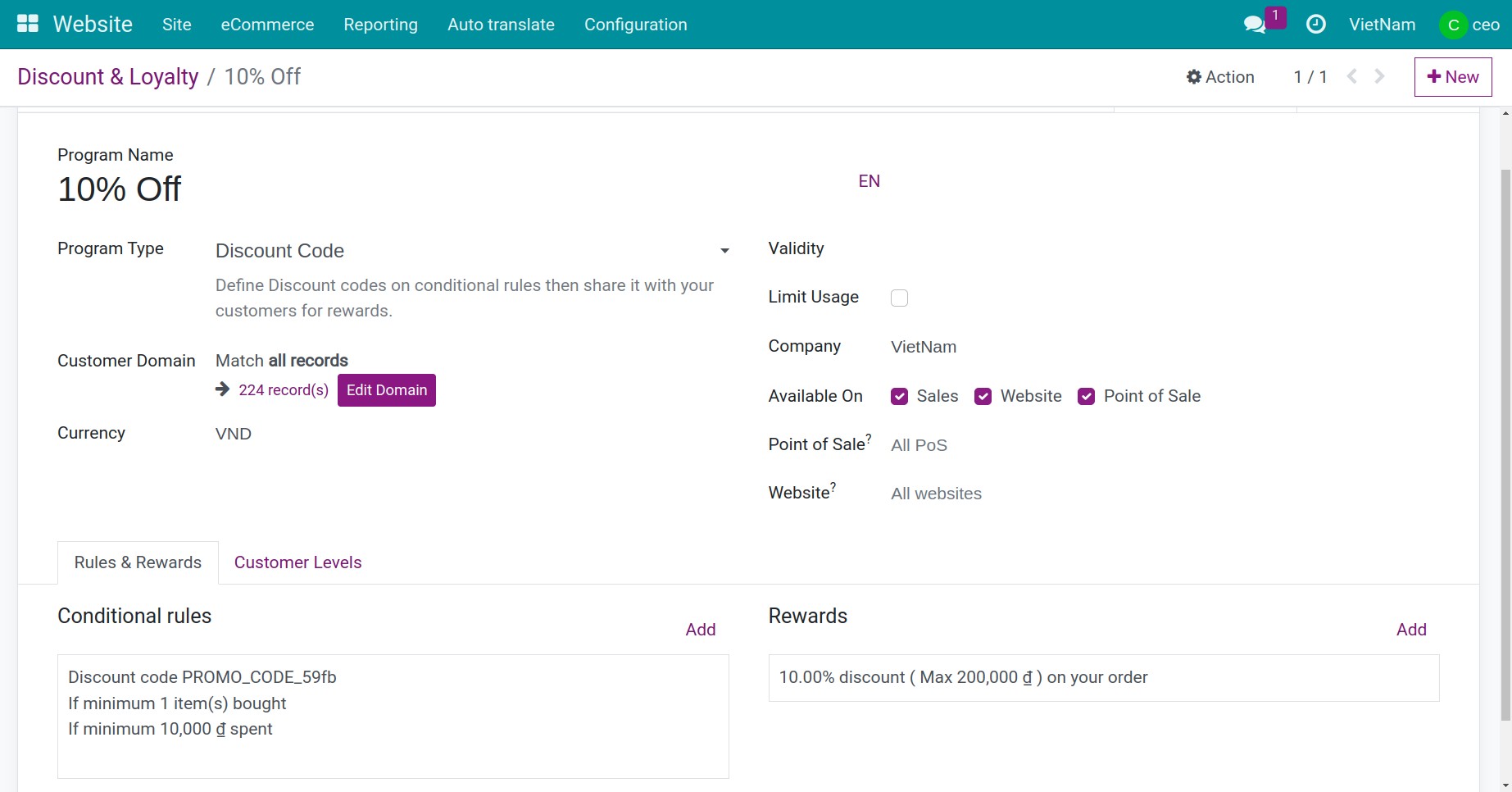This screenshot has height=792, width=1512.
Task: Open the Configuration menu
Action: (x=635, y=25)
